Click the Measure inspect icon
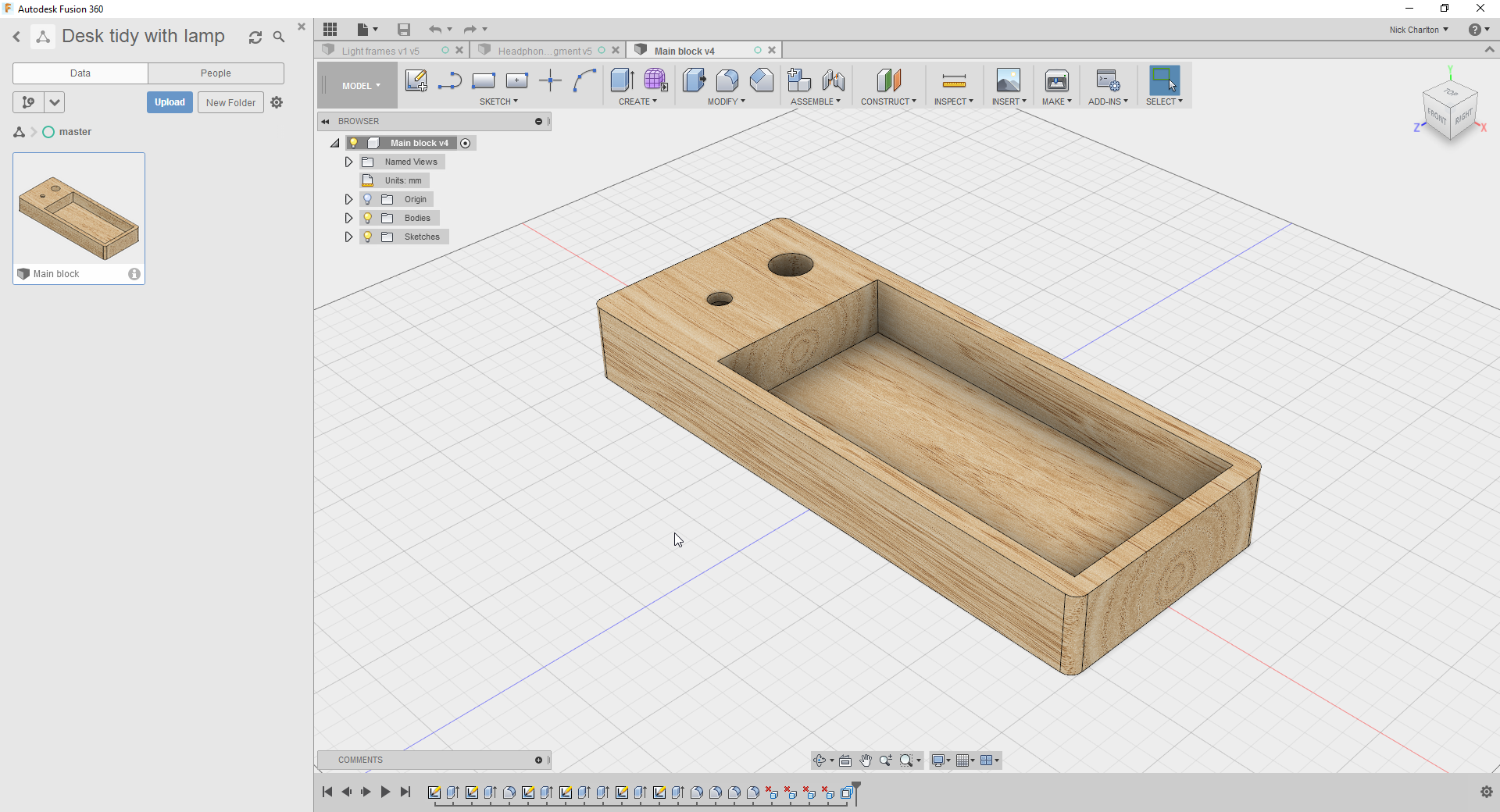The height and width of the screenshot is (812, 1500). [954, 80]
